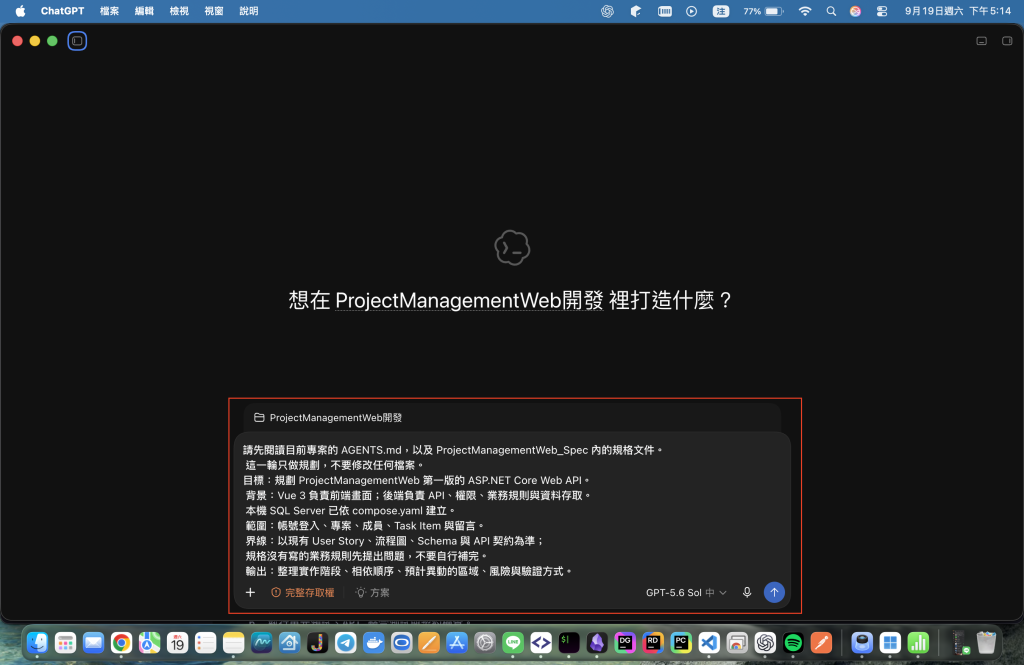The width and height of the screenshot is (1024, 665).
Task: Launch LINE from the Dock
Action: click(x=513, y=643)
